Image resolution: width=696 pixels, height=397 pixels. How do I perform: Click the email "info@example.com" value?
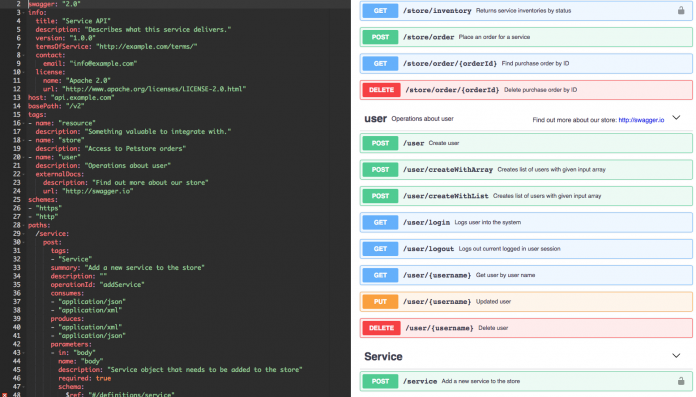point(103,64)
